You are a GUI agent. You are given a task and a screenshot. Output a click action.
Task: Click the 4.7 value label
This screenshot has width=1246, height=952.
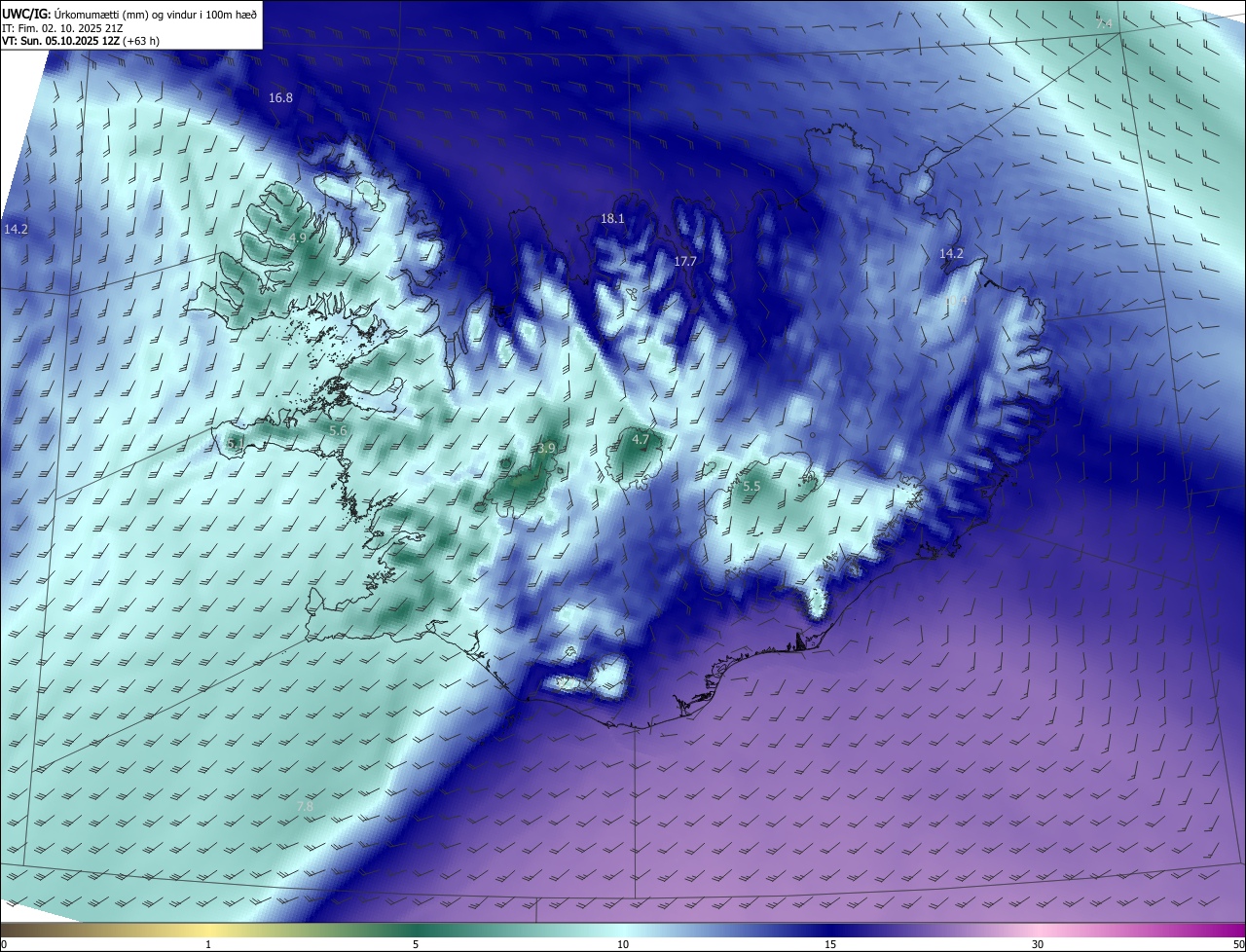pos(641,440)
